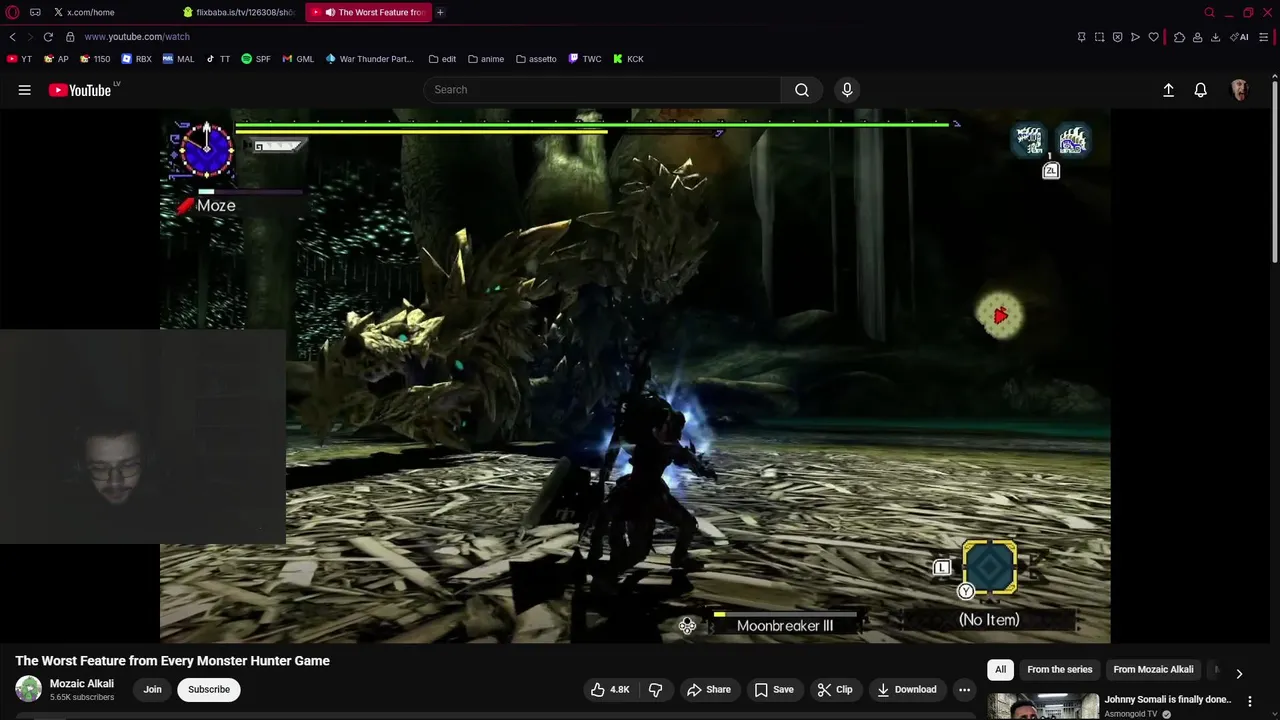Switch to the flixbaba.is tab
Image resolution: width=1280 pixels, height=720 pixels.
click(x=238, y=12)
